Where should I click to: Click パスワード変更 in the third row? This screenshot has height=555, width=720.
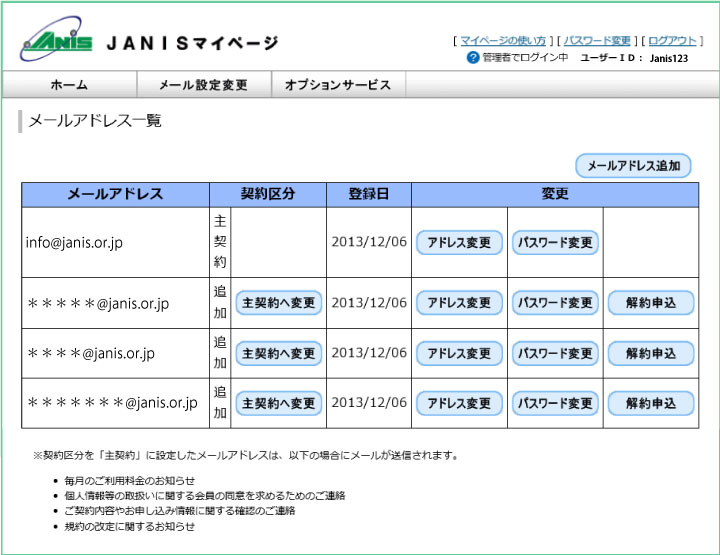(555, 354)
